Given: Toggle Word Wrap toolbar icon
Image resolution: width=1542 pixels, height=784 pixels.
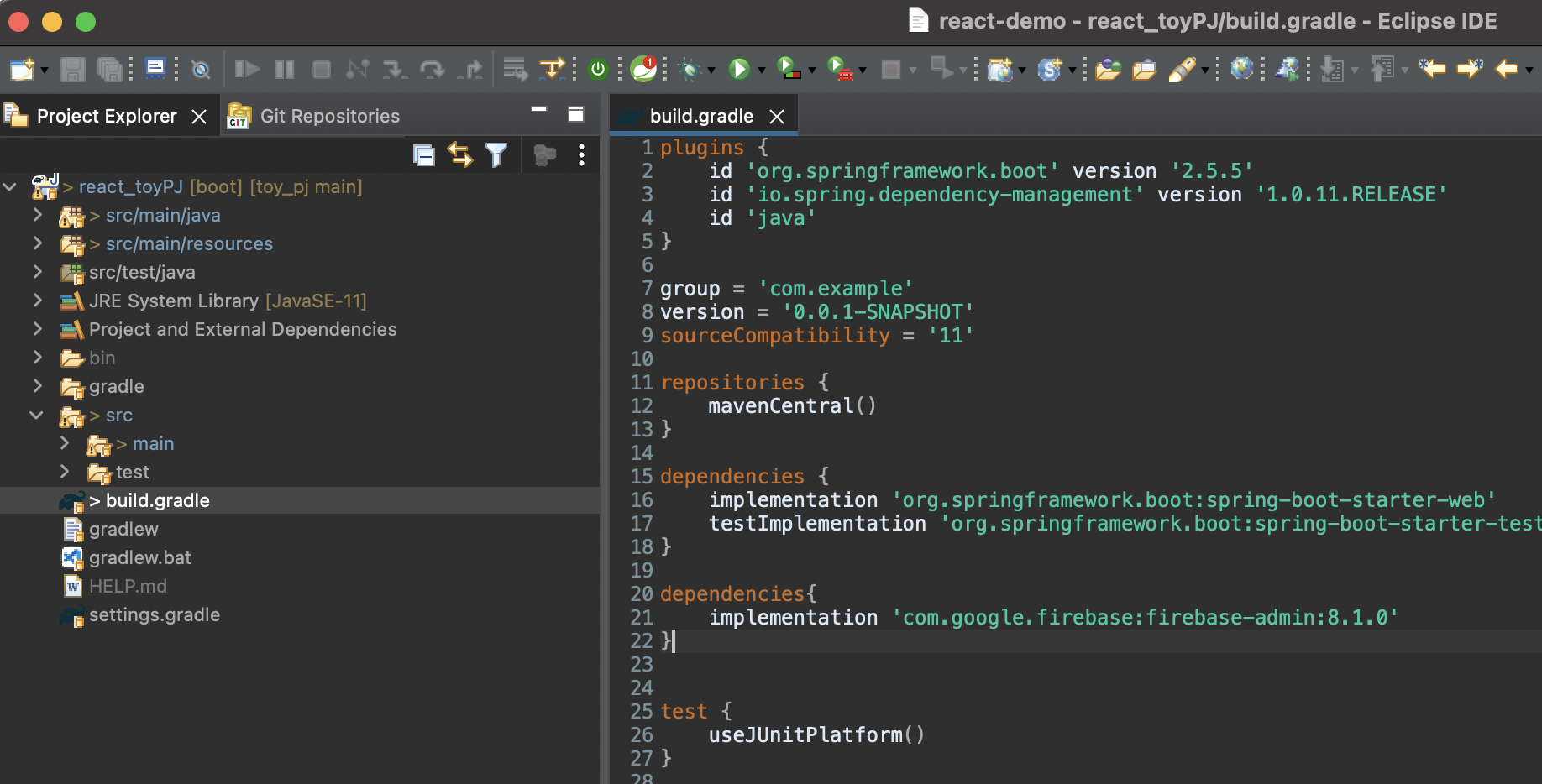Looking at the screenshot, I should coord(514,69).
